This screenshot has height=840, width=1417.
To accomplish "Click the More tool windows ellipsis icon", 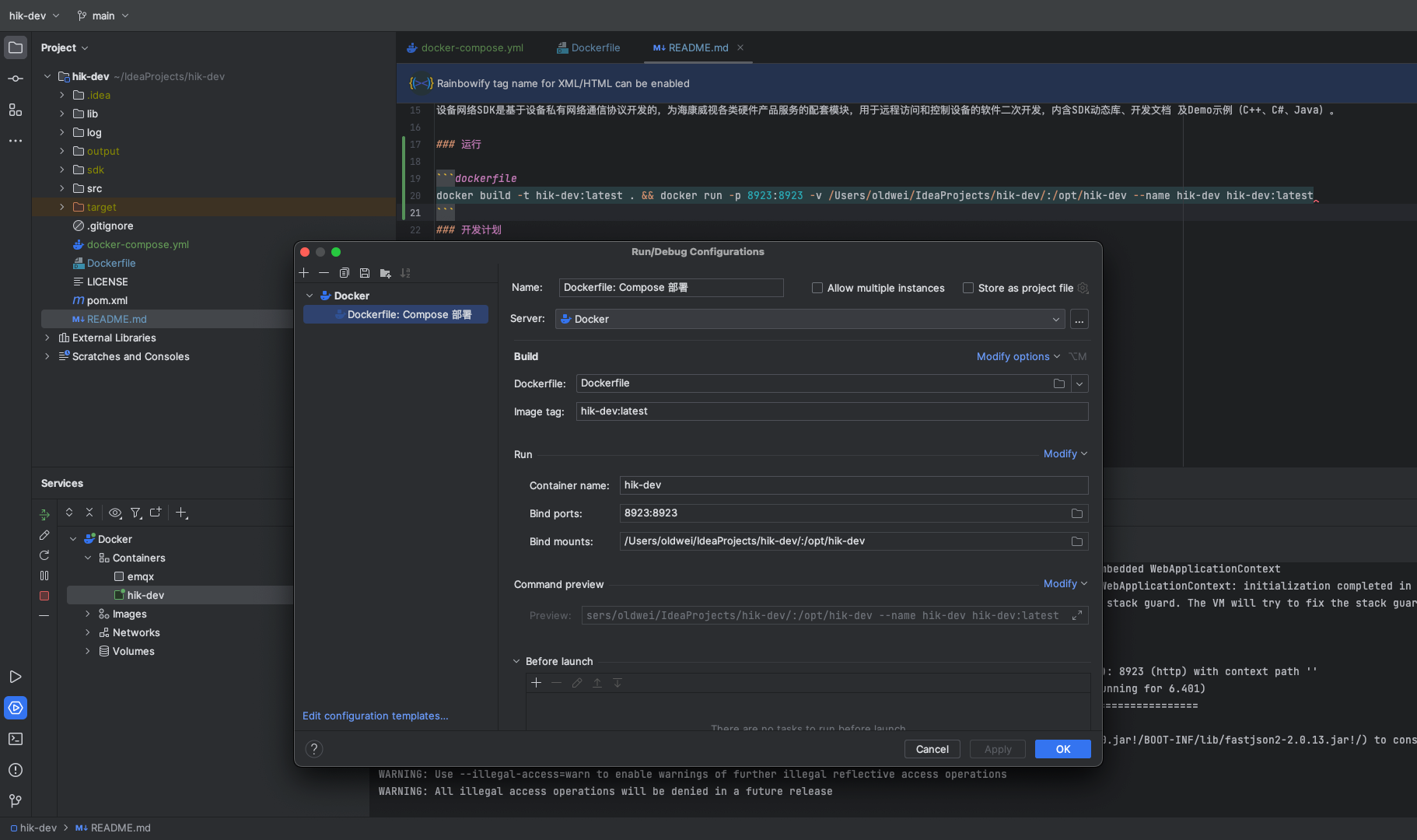I will (x=16, y=141).
